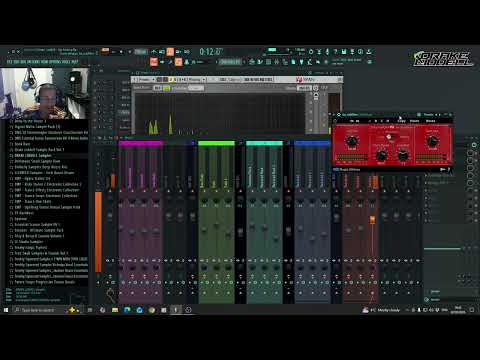The image size is (480, 360).
Task: Toggle the orange Pat/Song mode button
Action: [x=105, y=50]
